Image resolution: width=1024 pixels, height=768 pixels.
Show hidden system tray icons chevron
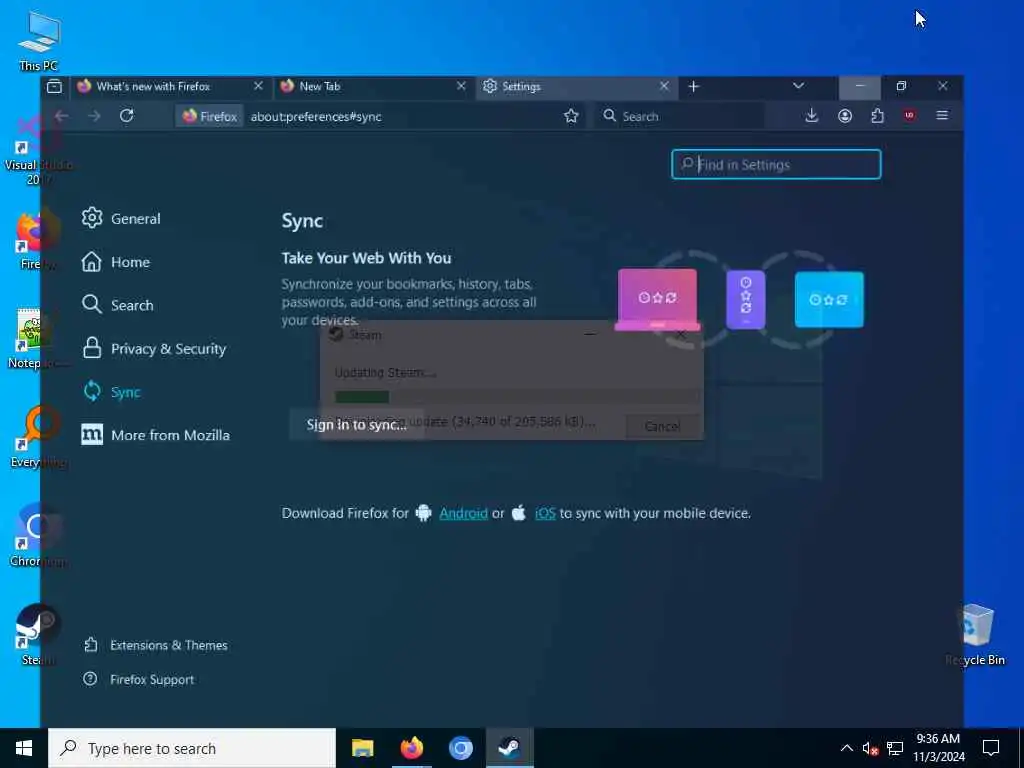click(846, 748)
